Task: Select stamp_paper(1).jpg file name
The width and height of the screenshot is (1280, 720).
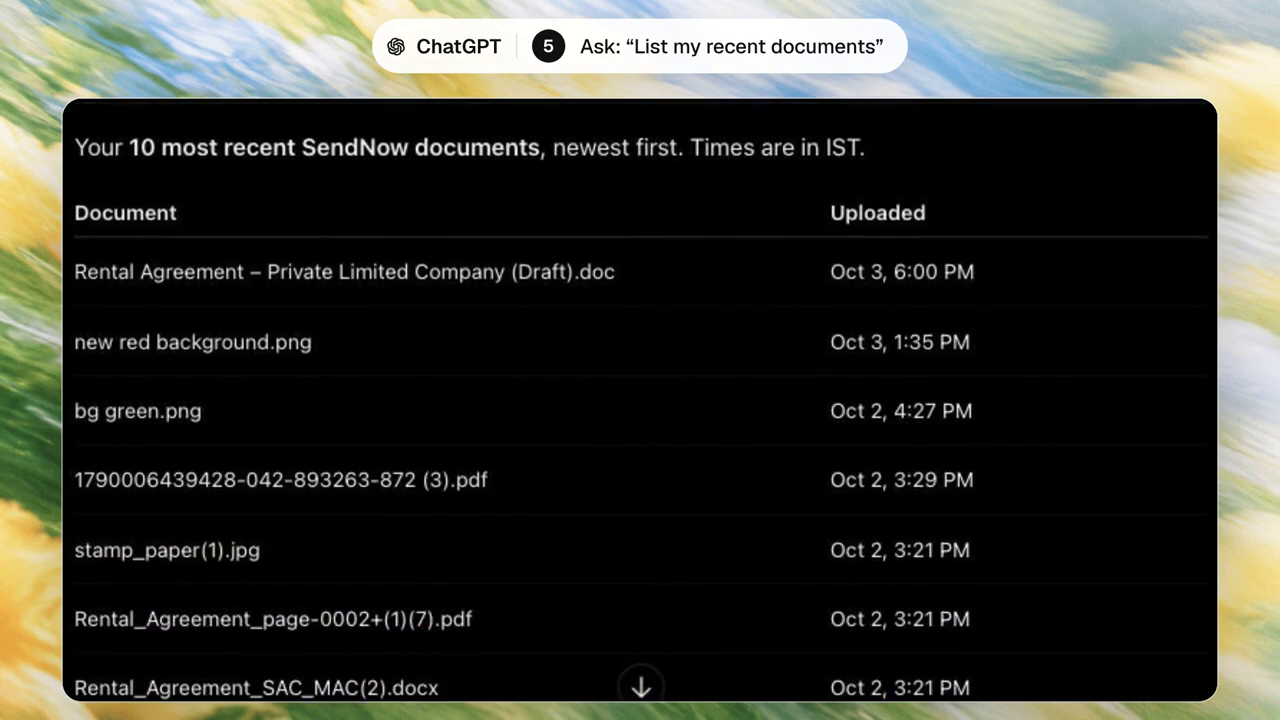Action: coord(167,550)
